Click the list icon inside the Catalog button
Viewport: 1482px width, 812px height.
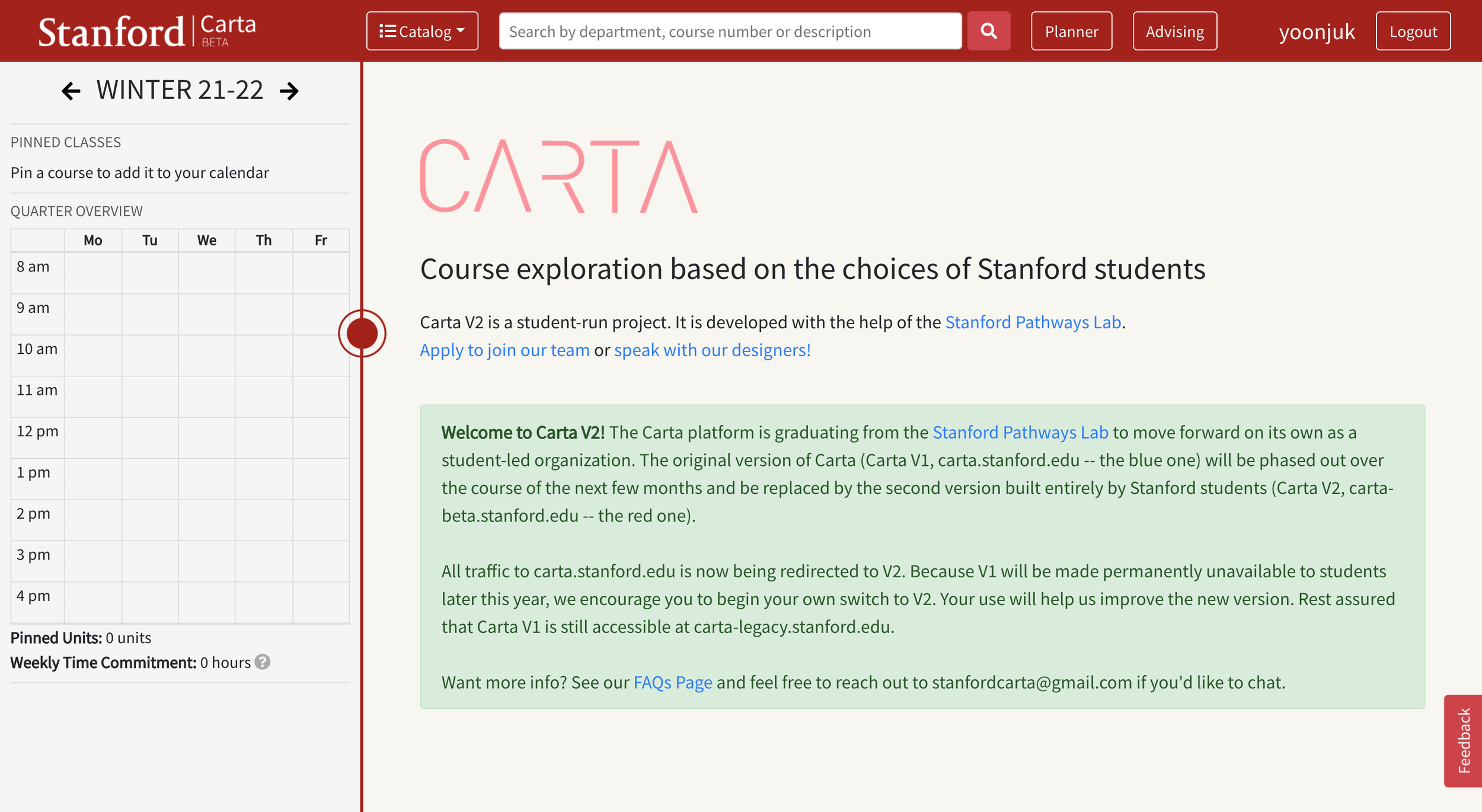pos(389,31)
